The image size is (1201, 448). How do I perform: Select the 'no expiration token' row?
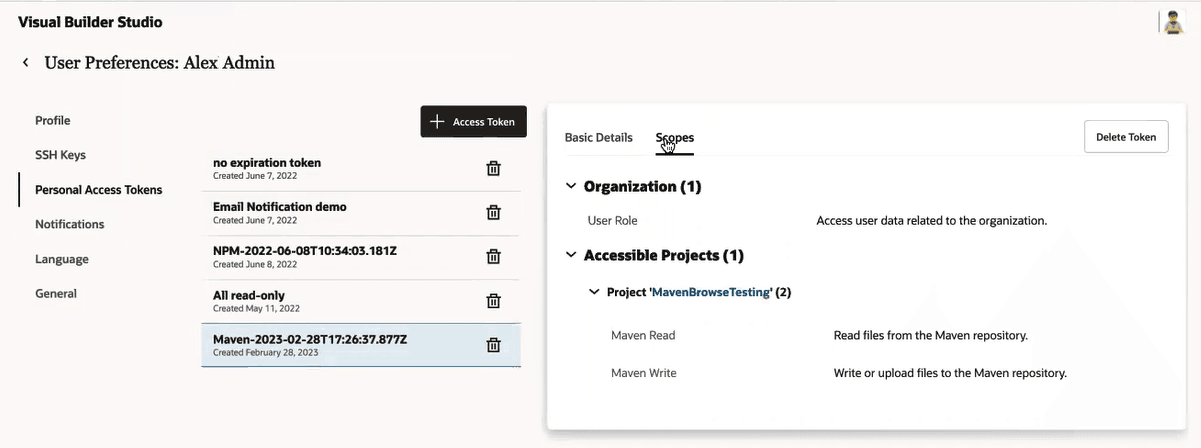point(361,169)
